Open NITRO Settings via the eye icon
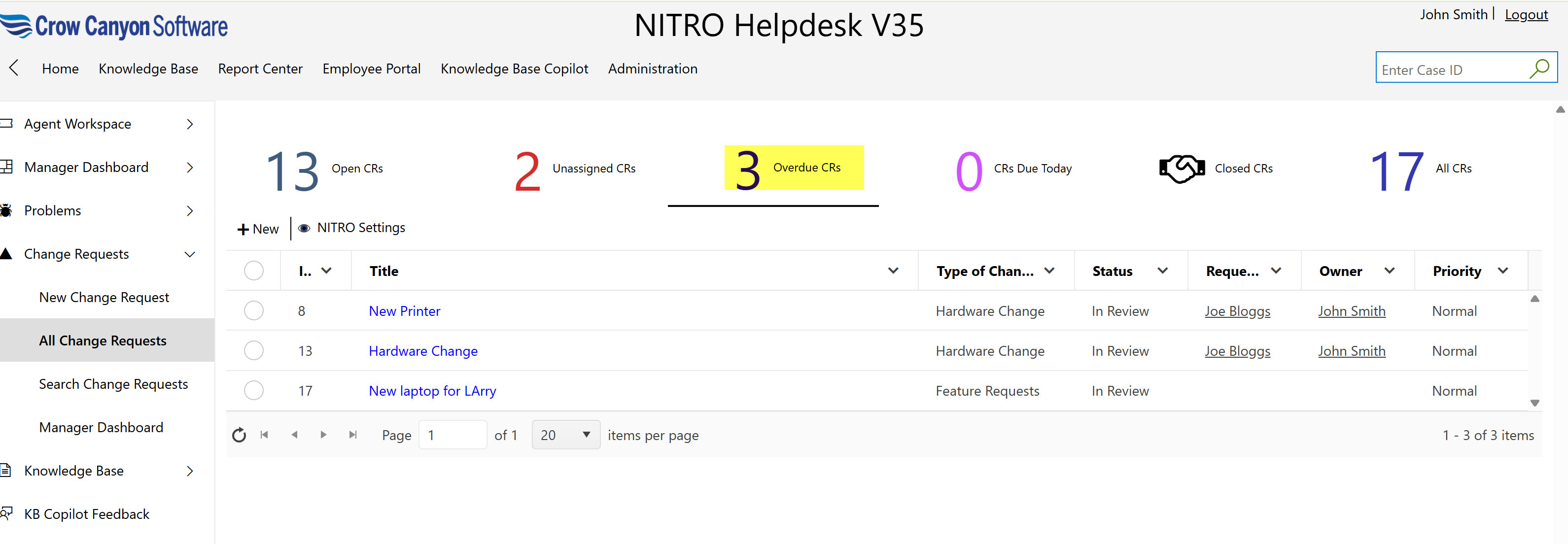The image size is (1568, 544). [x=305, y=228]
